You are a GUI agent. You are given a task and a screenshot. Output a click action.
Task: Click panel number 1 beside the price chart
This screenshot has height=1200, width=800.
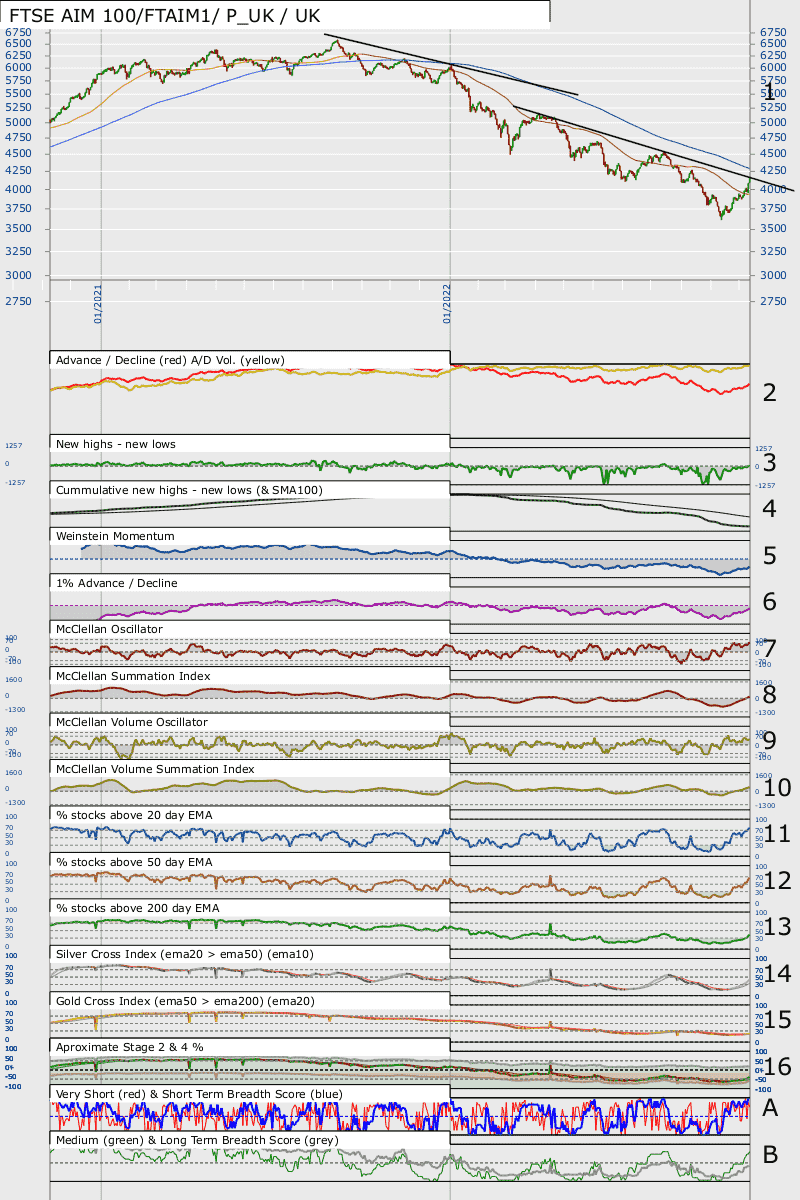(x=769, y=94)
